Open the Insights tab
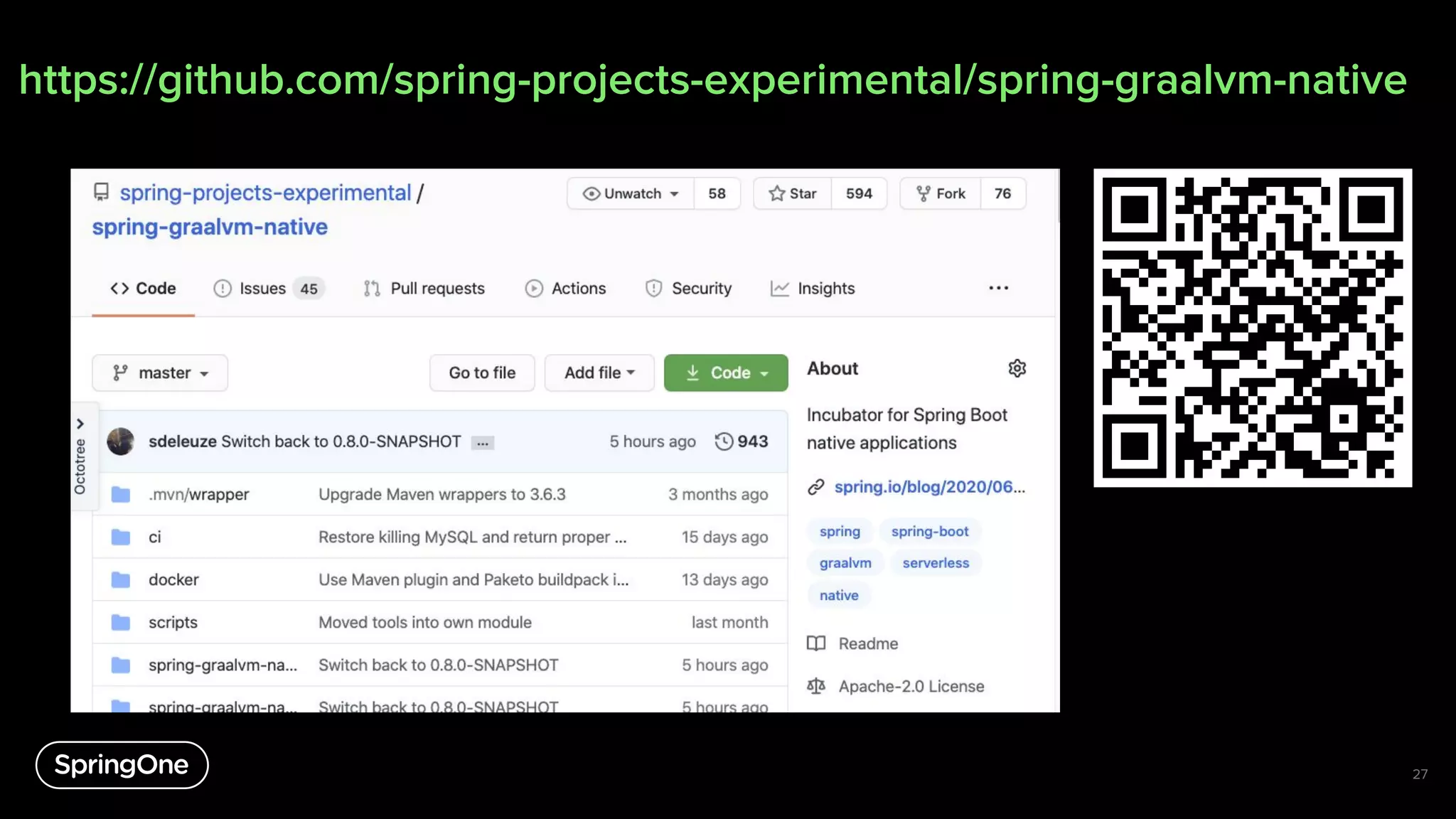This screenshot has height=819, width=1456. click(x=813, y=289)
